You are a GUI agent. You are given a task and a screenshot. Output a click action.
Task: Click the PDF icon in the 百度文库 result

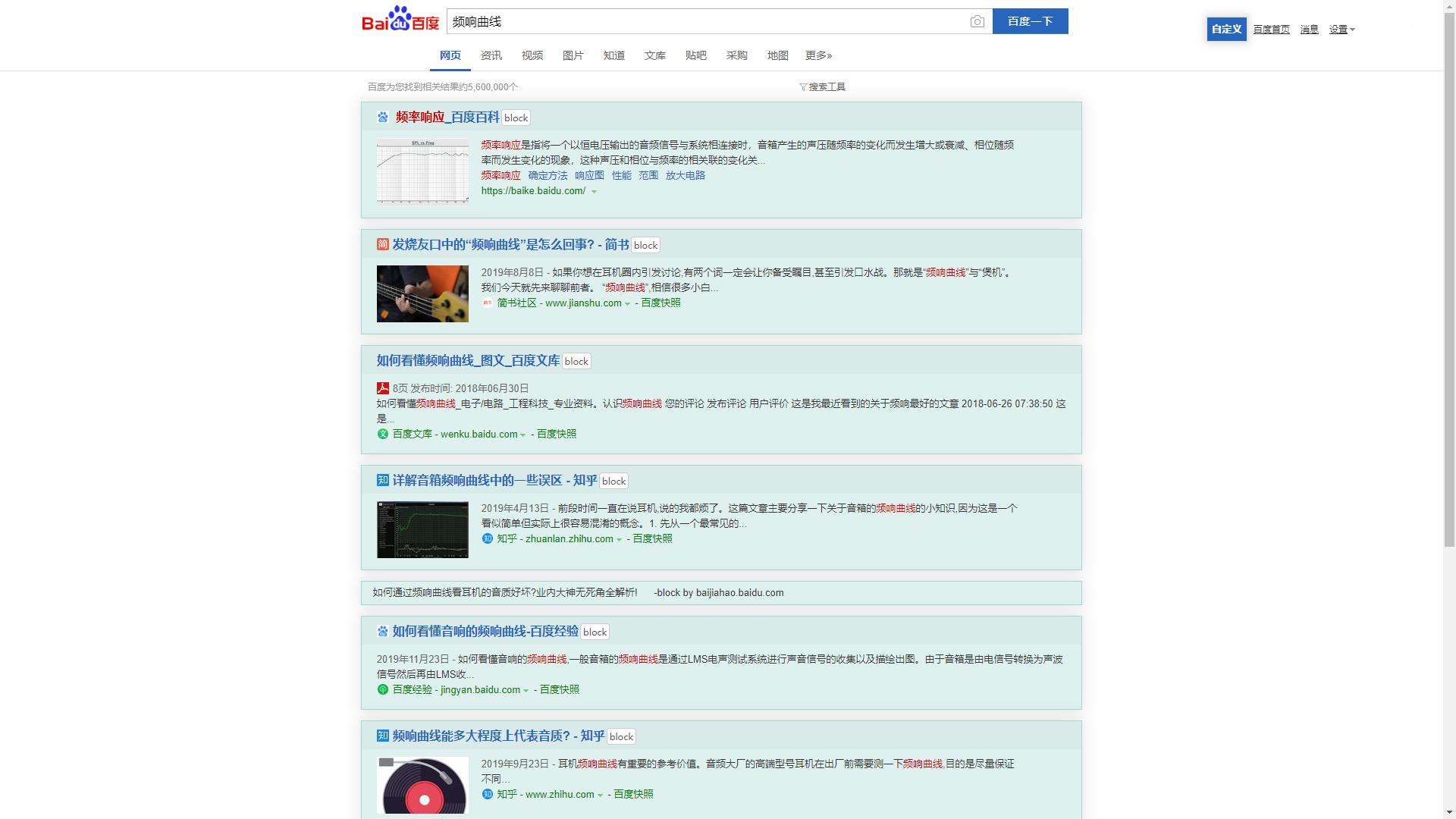382,388
